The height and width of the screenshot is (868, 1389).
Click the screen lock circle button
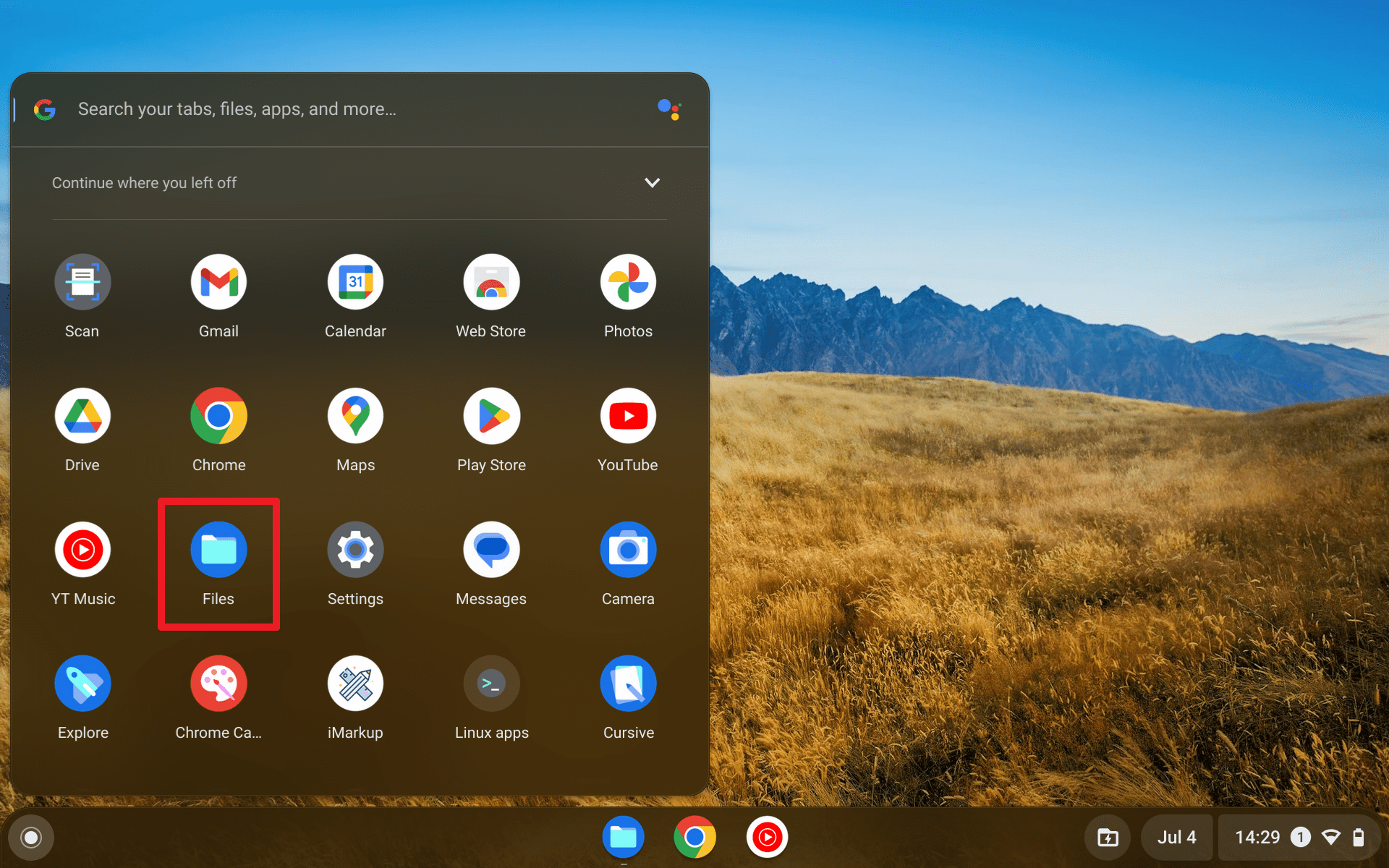click(x=30, y=838)
